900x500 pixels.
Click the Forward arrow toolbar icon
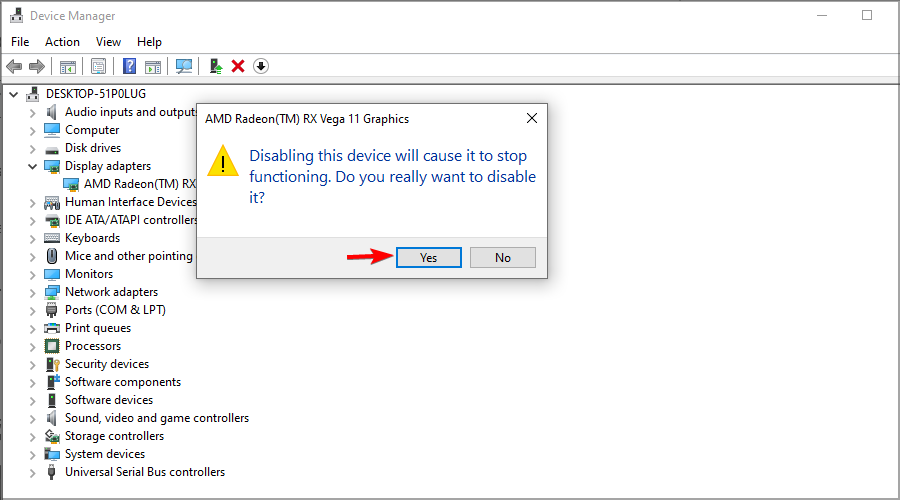[37, 67]
